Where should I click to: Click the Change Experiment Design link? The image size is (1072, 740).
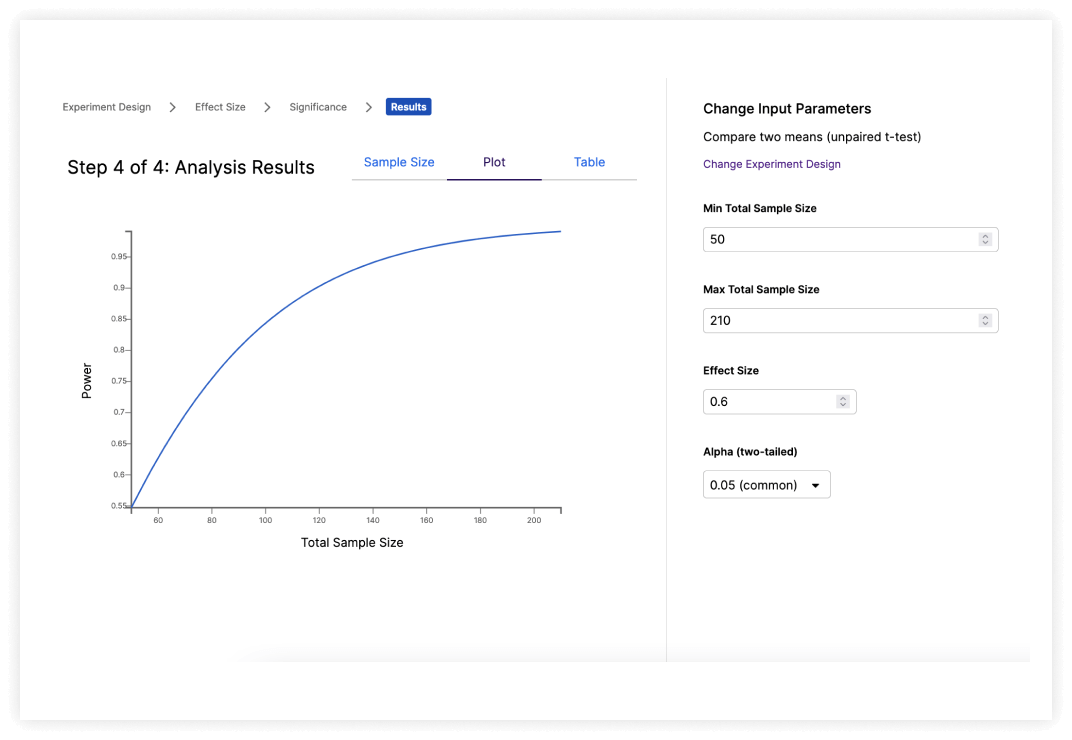772,164
